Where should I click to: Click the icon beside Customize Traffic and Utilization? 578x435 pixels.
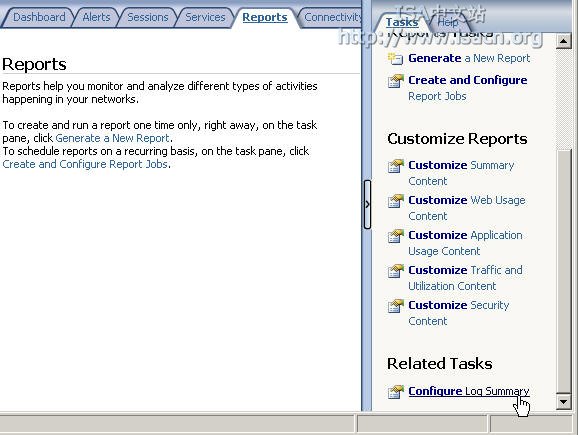(x=396, y=271)
